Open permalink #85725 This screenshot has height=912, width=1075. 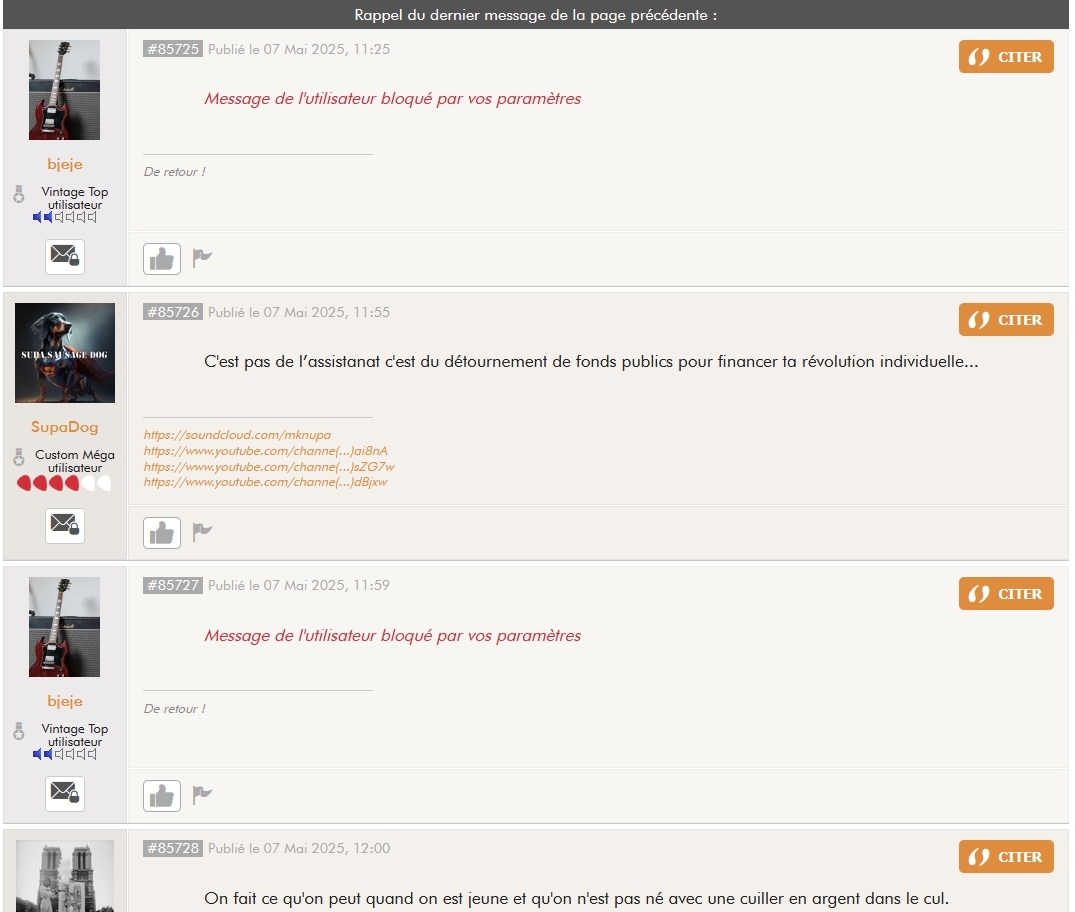(x=173, y=49)
